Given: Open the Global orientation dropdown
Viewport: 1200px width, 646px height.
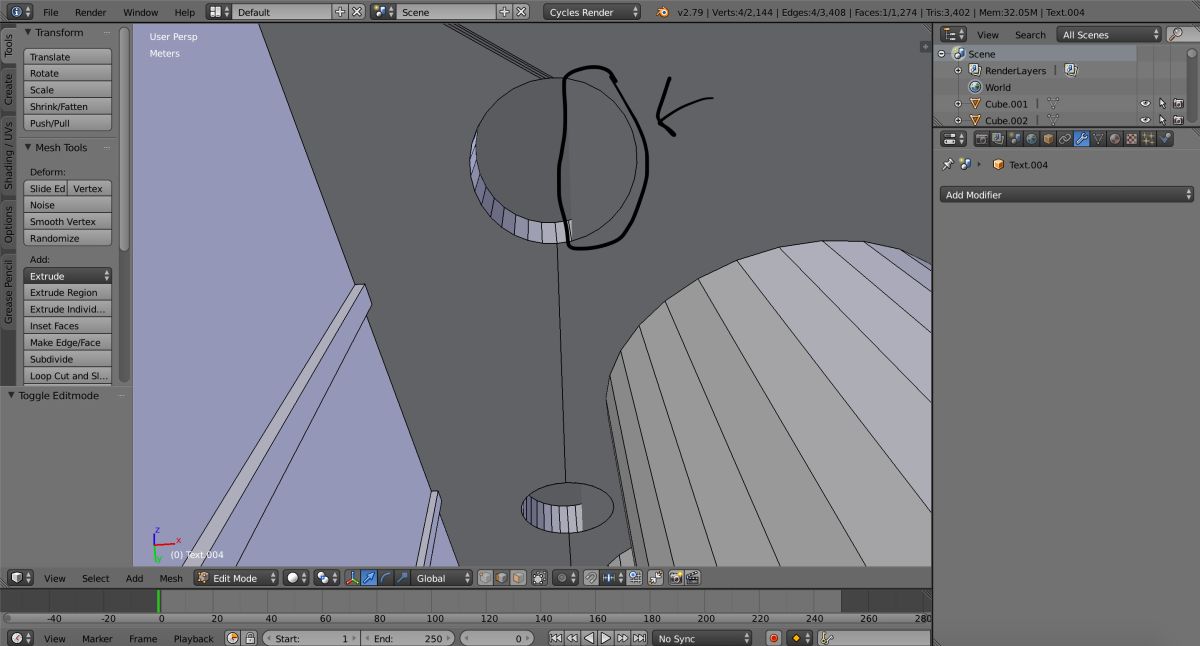Looking at the screenshot, I should point(442,578).
